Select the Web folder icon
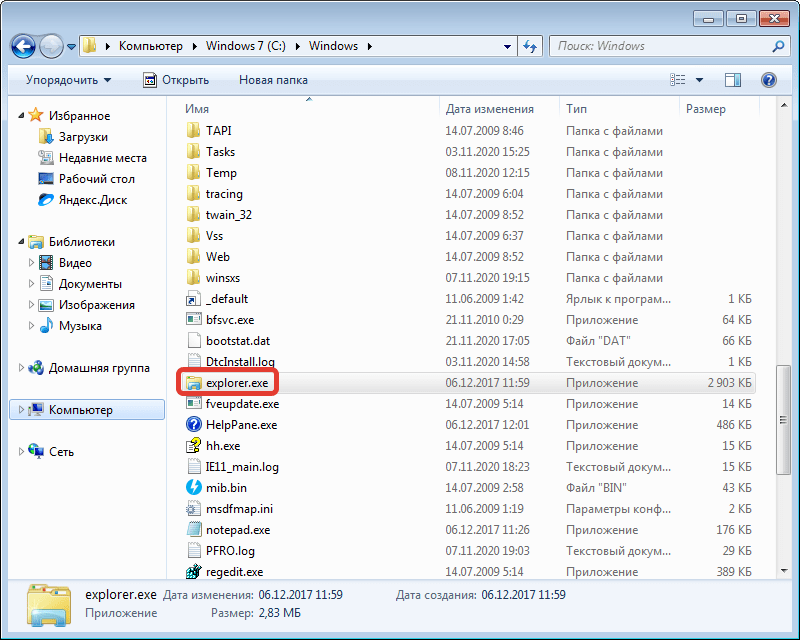The height and width of the screenshot is (640, 800). 193,256
